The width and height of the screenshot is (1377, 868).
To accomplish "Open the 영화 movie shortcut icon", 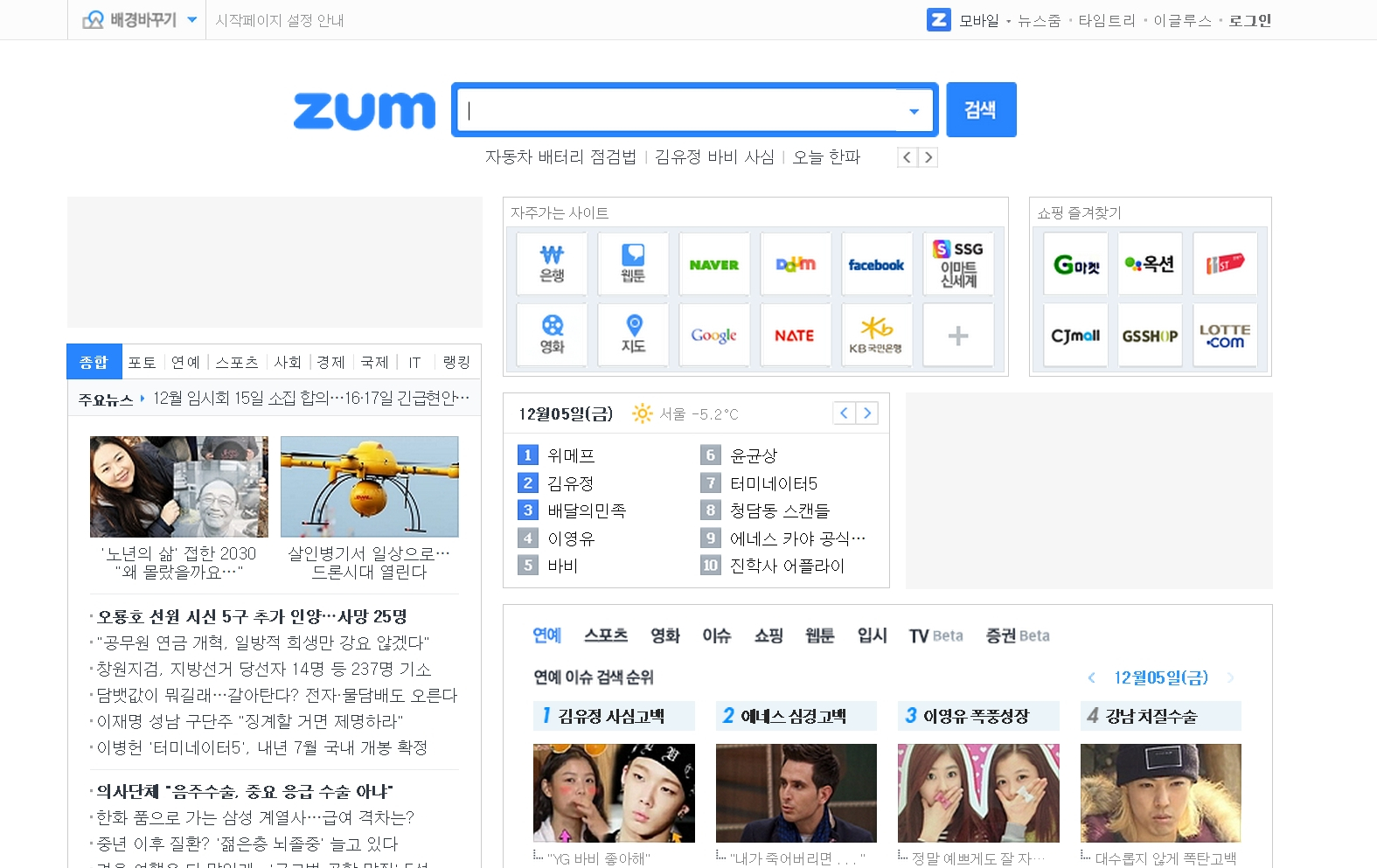I will (x=552, y=335).
